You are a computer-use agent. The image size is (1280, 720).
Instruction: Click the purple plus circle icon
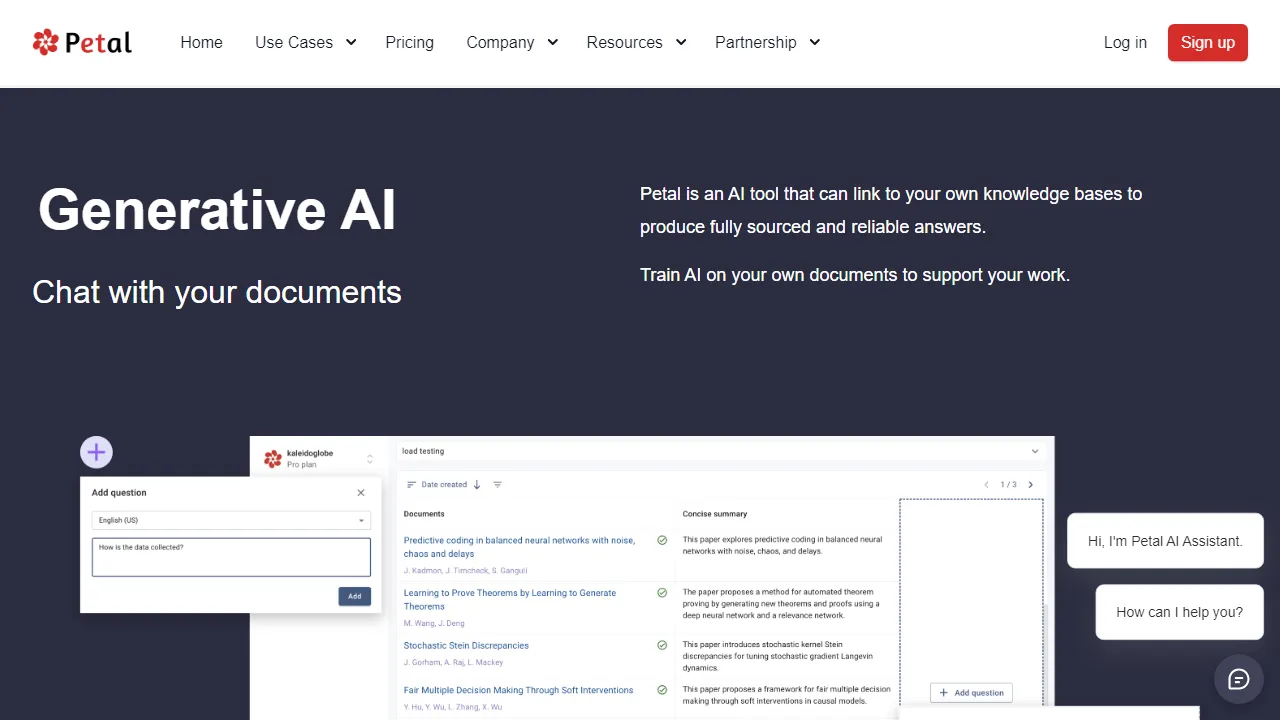pos(96,453)
